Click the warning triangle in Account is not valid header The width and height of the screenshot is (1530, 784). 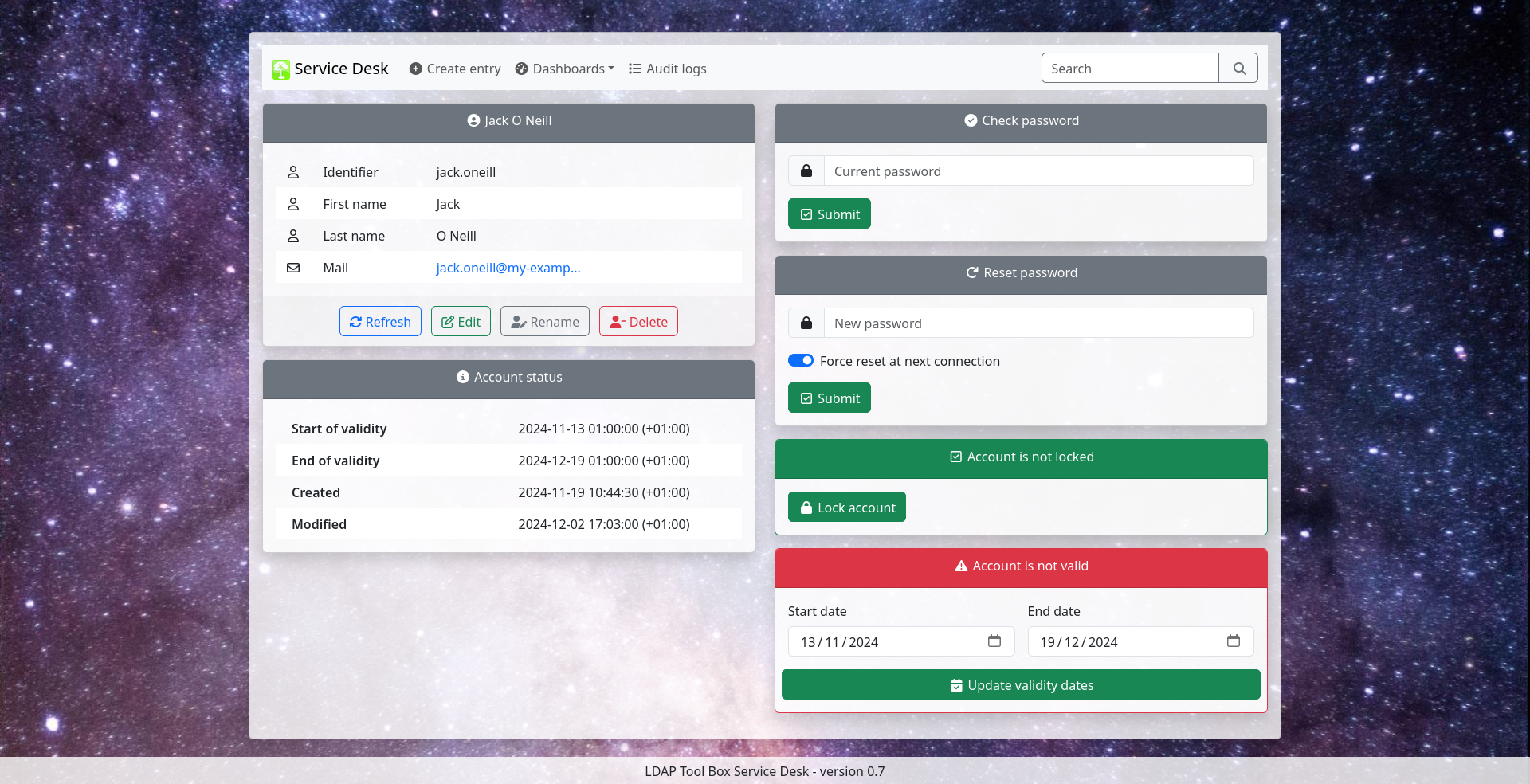961,566
